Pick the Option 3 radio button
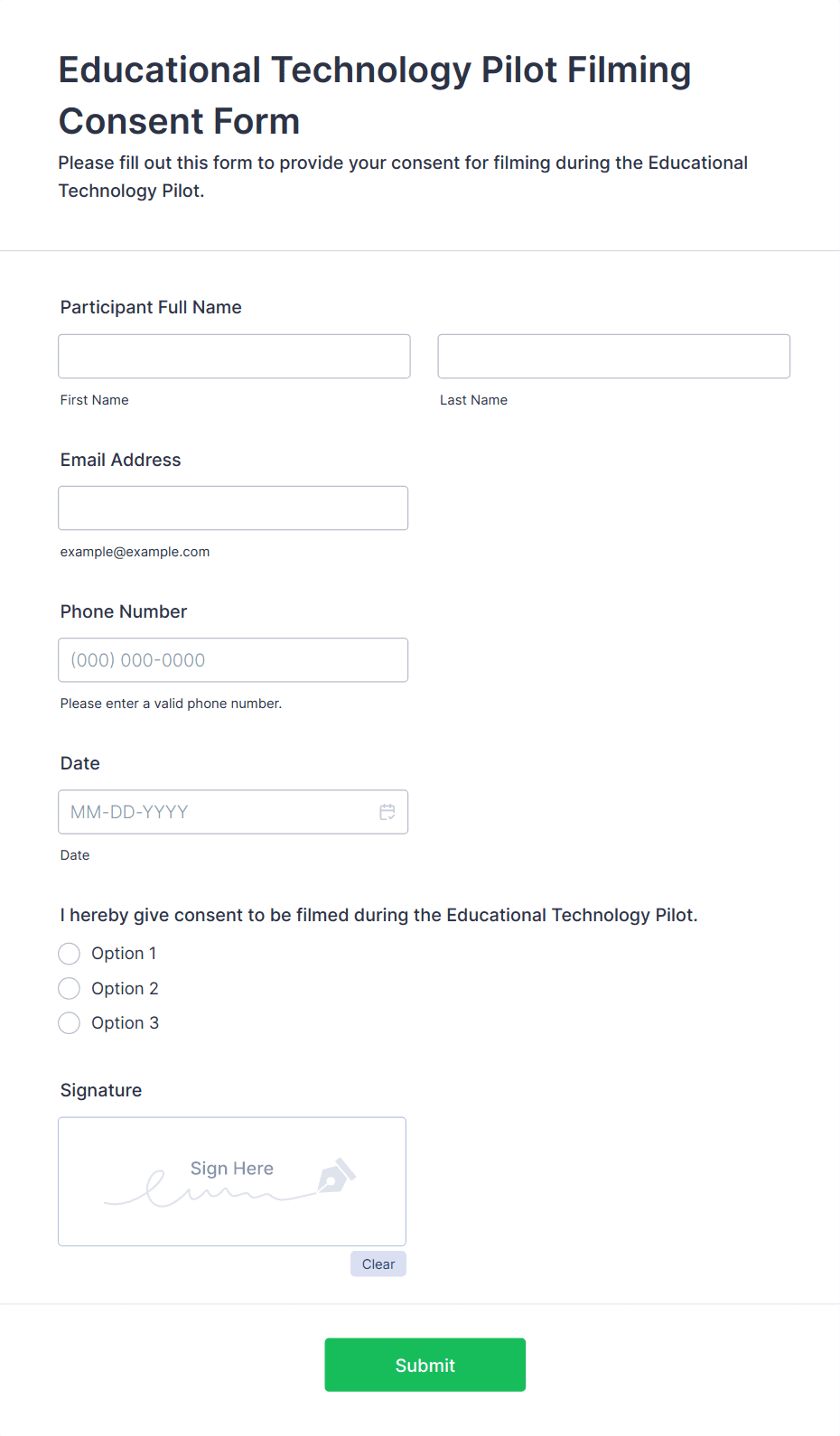Viewport: 840px width, 1436px height. [70, 1023]
